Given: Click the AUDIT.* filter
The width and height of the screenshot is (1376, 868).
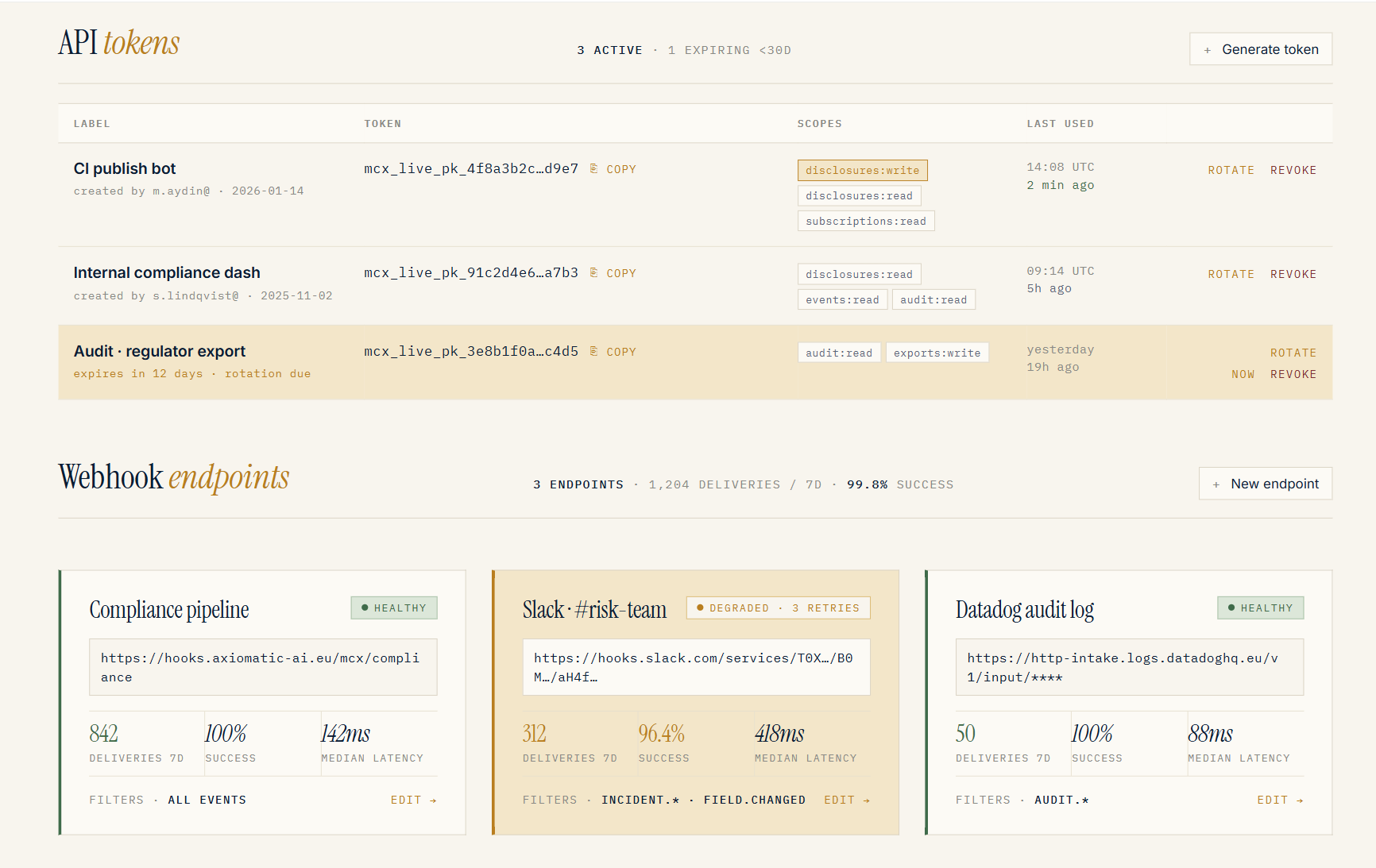Looking at the screenshot, I should click(x=1061, y=800).
